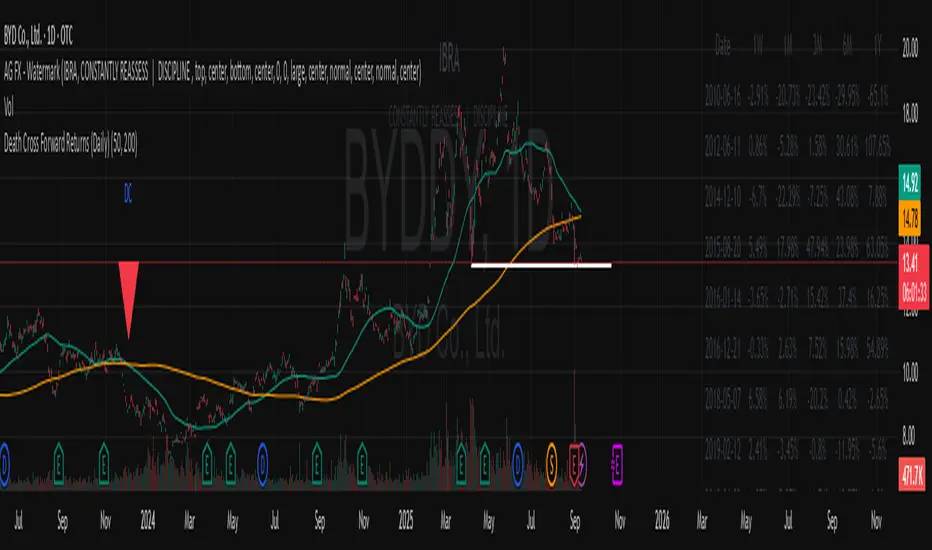932x550 pixels.
Task: Select the white horizontal support line
Action: click(x=541, y=265)
